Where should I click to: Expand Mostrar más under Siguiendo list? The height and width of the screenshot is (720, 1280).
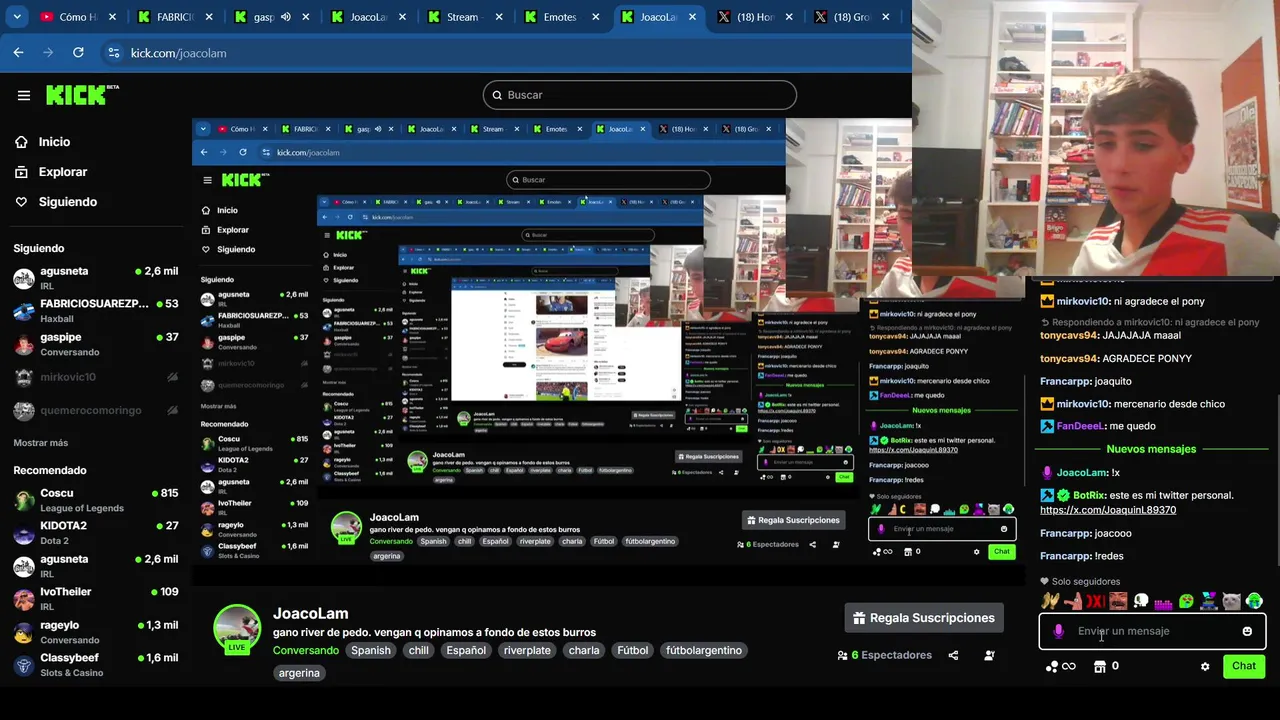41,443
